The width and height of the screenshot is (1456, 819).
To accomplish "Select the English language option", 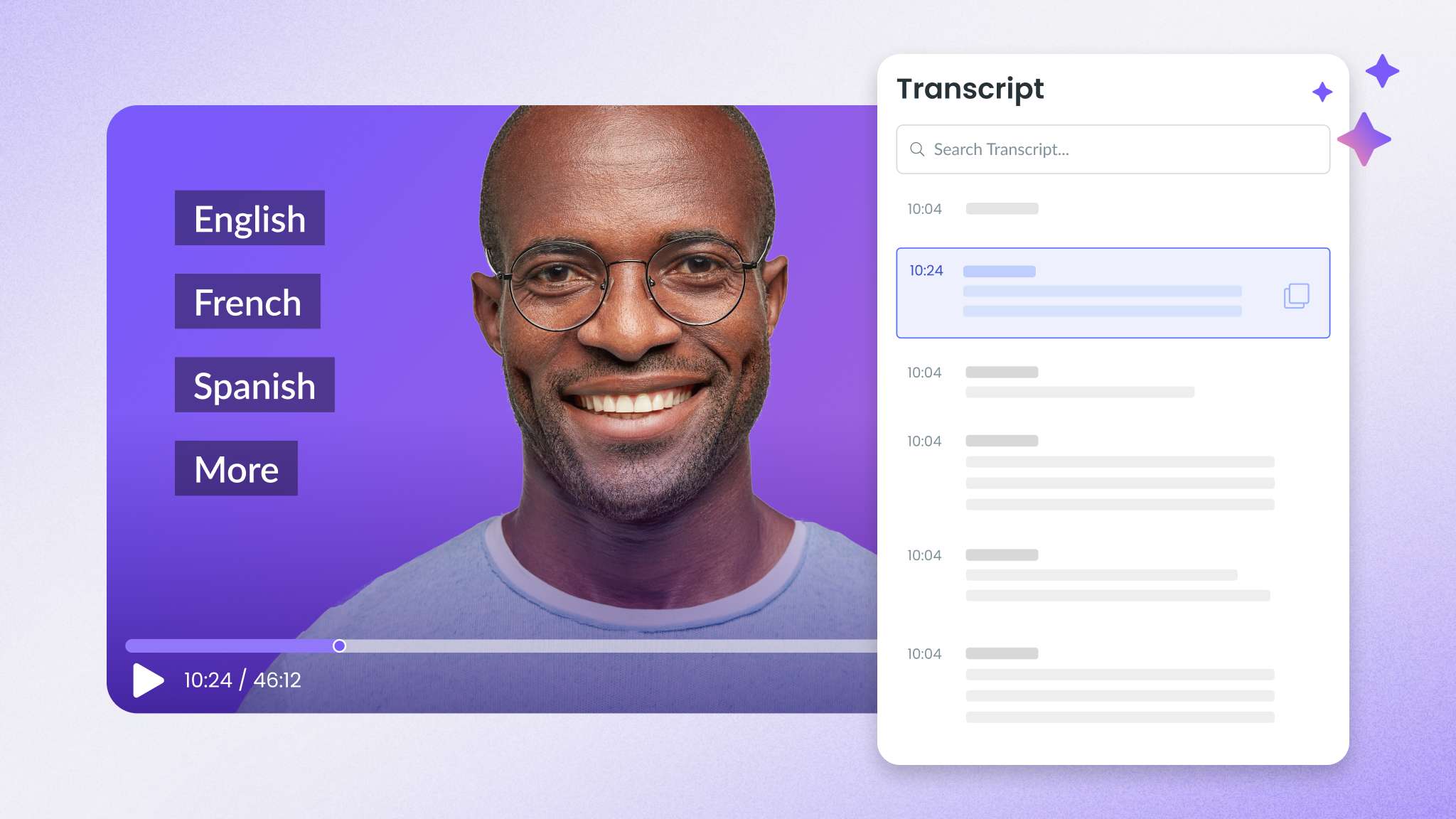I will pos(250,218).
